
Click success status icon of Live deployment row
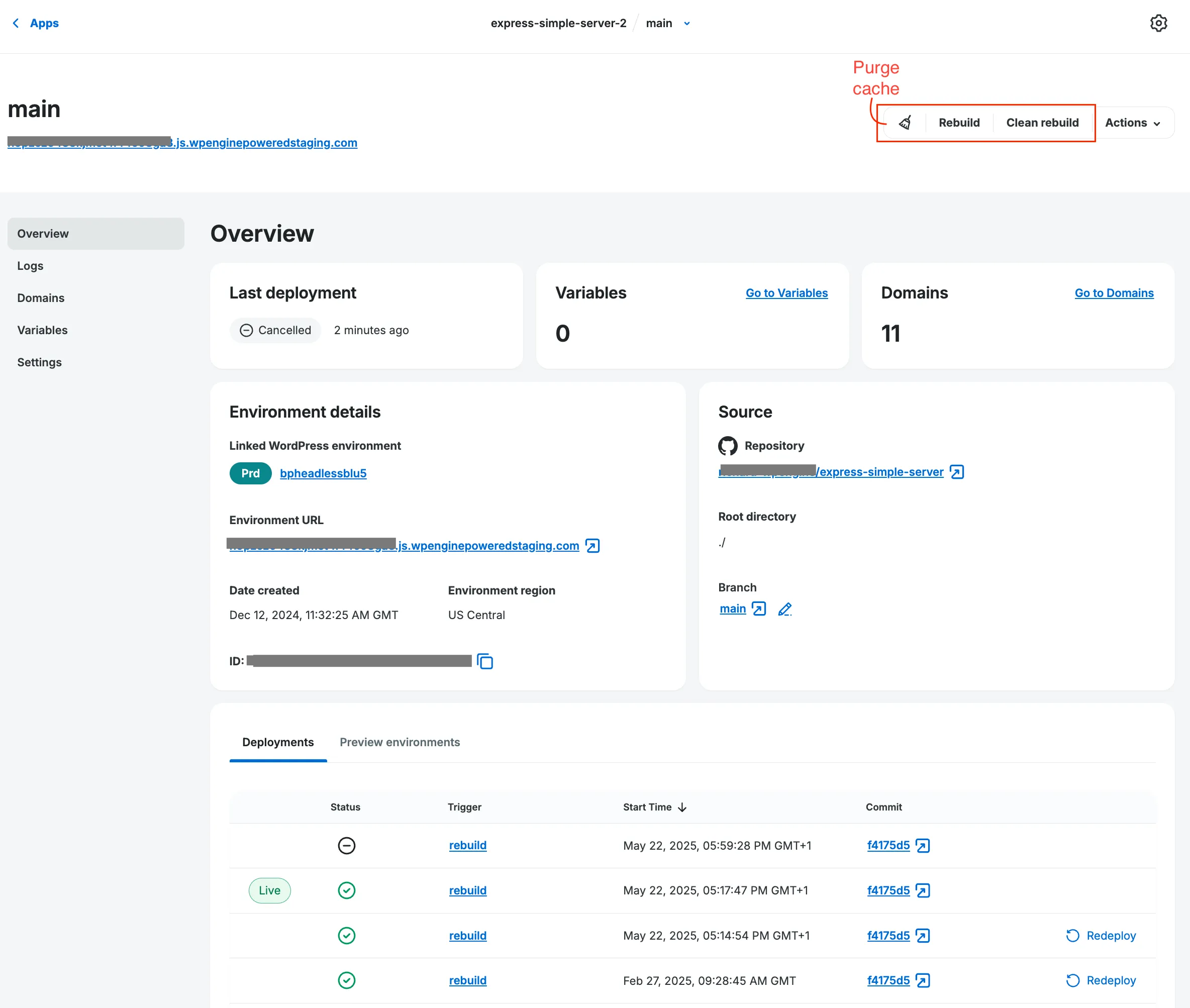point(346,890)
